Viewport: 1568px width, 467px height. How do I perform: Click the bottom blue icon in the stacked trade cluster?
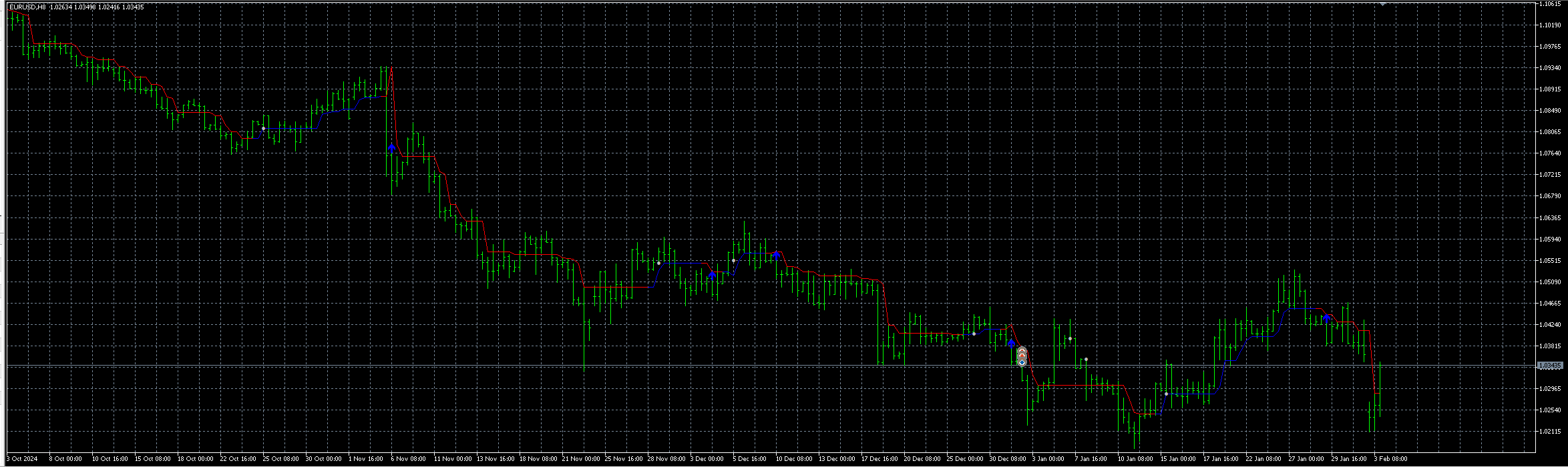coord(1022,362)
